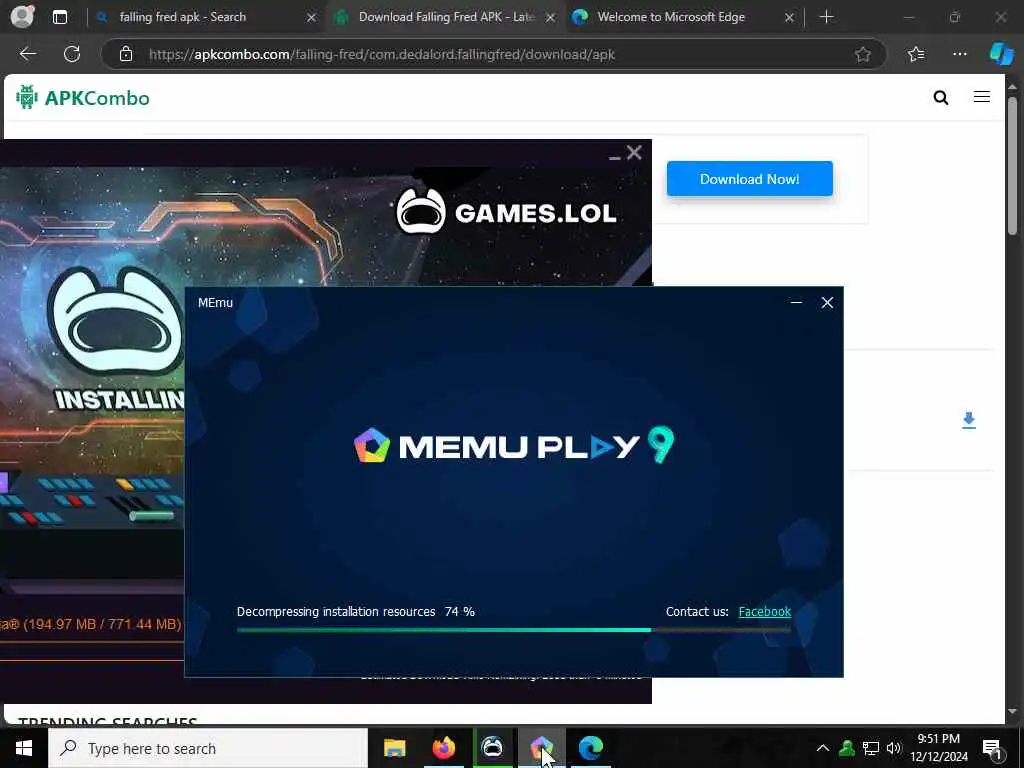Go back to the previous page

click(28, 54)
